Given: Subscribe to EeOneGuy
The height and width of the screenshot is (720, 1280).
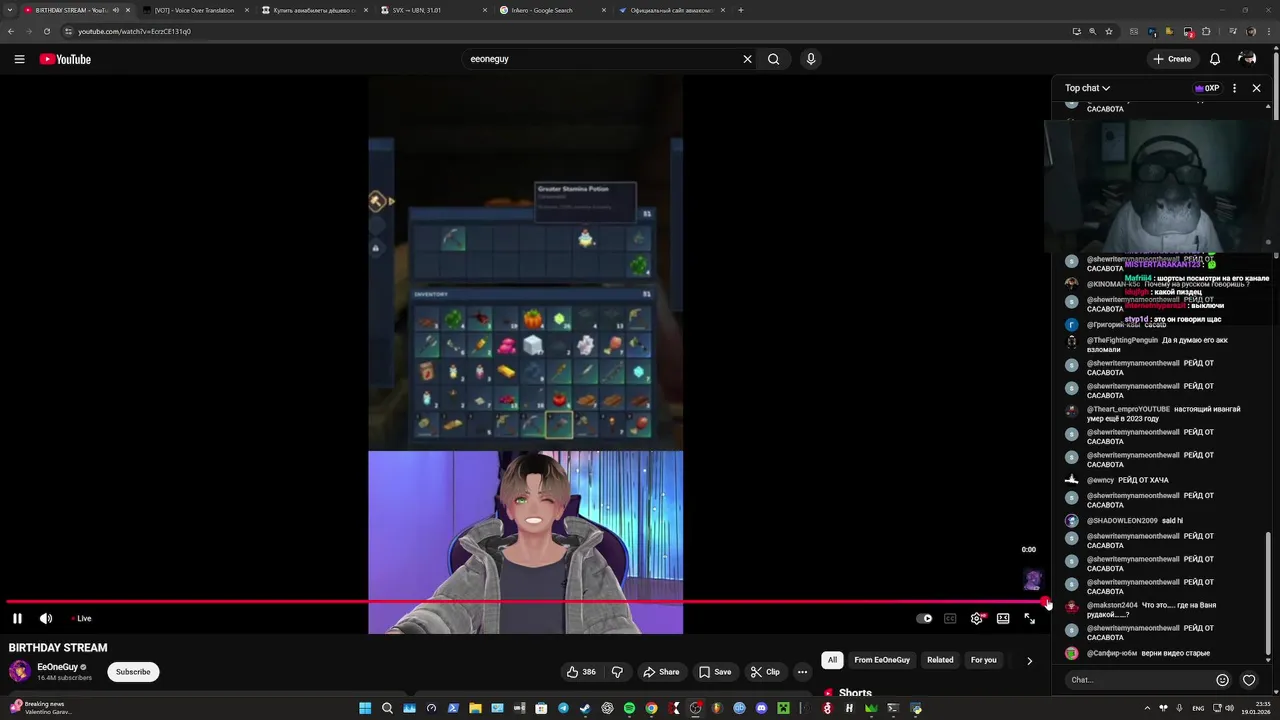Looking at the screenshot, I should [133, 672].
